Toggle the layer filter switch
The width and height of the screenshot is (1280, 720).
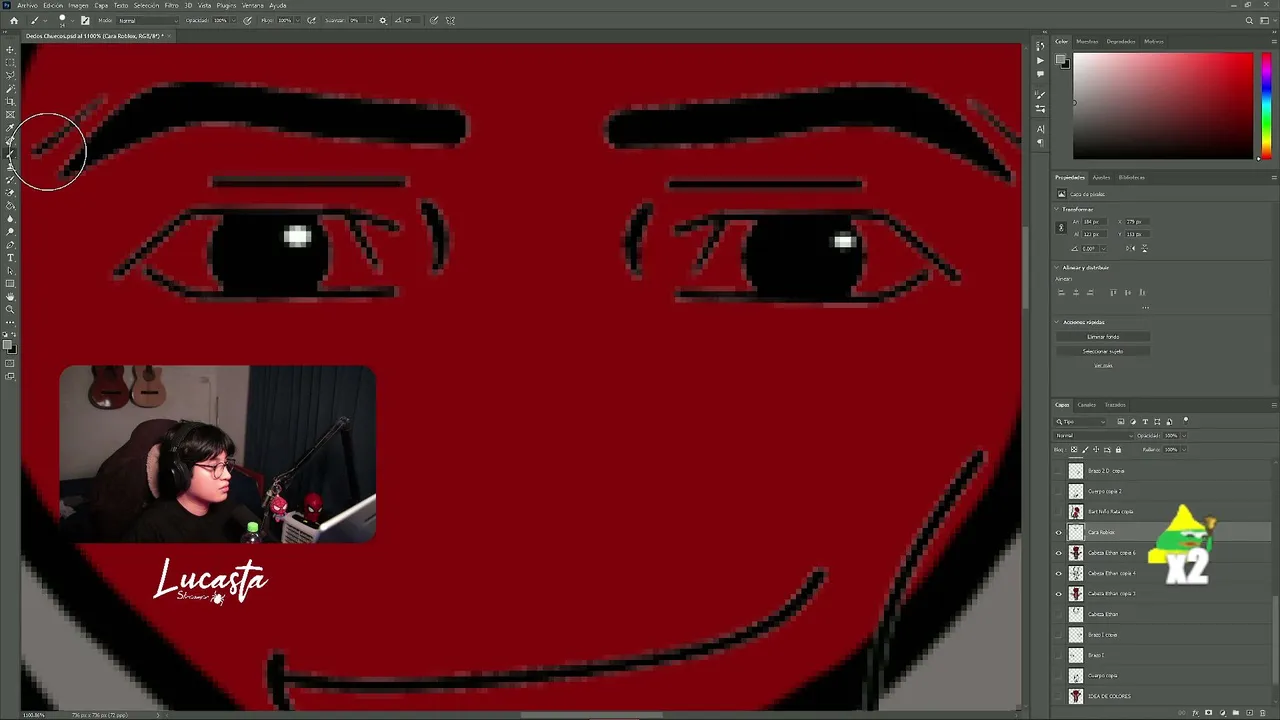coord(1186,421)
